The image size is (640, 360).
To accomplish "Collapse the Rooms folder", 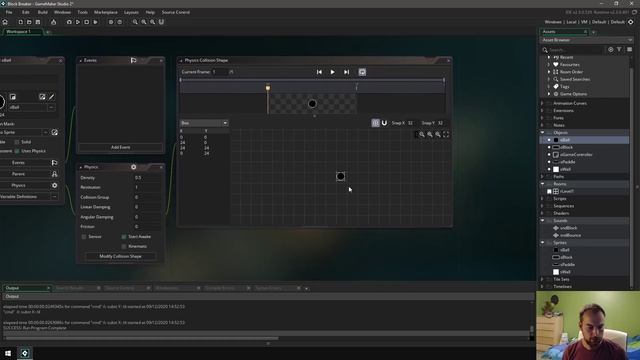I will [x=542, y=184].
